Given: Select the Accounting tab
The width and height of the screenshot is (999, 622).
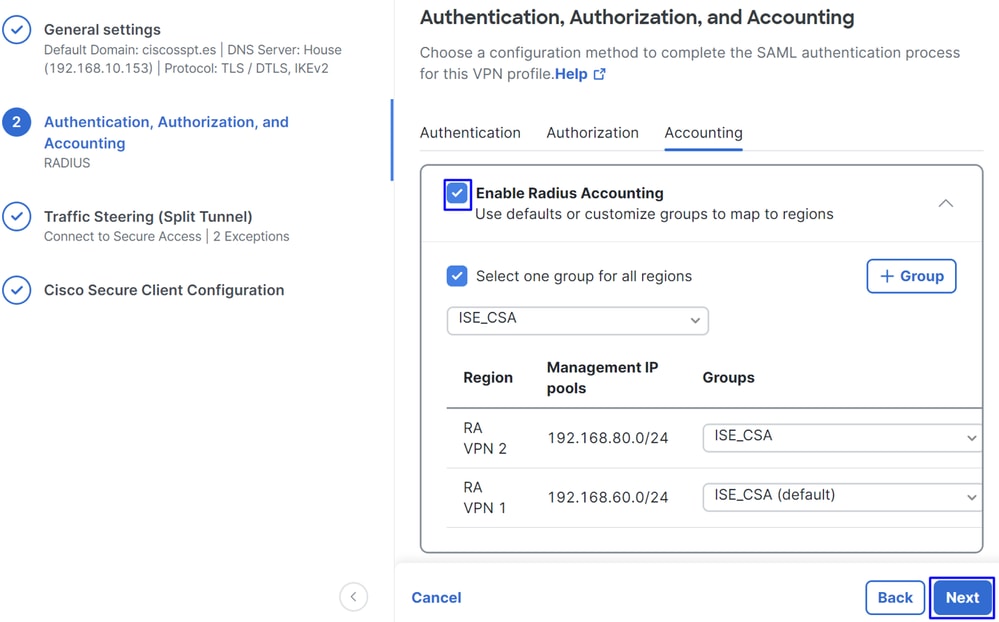Looking at the screenshot, I should [703, 133].
